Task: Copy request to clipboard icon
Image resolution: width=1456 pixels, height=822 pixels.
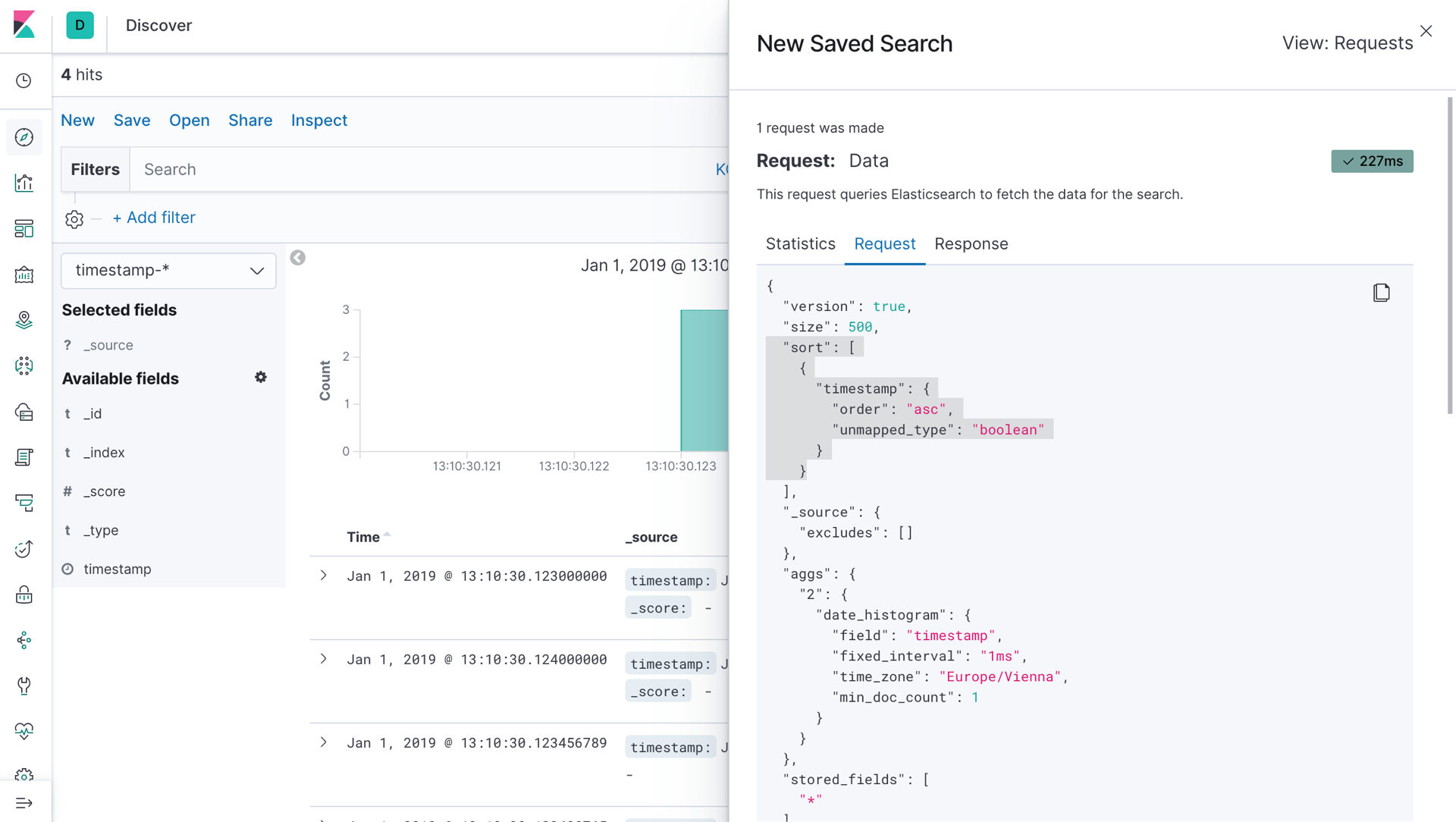Action: tap(1382, 293)
